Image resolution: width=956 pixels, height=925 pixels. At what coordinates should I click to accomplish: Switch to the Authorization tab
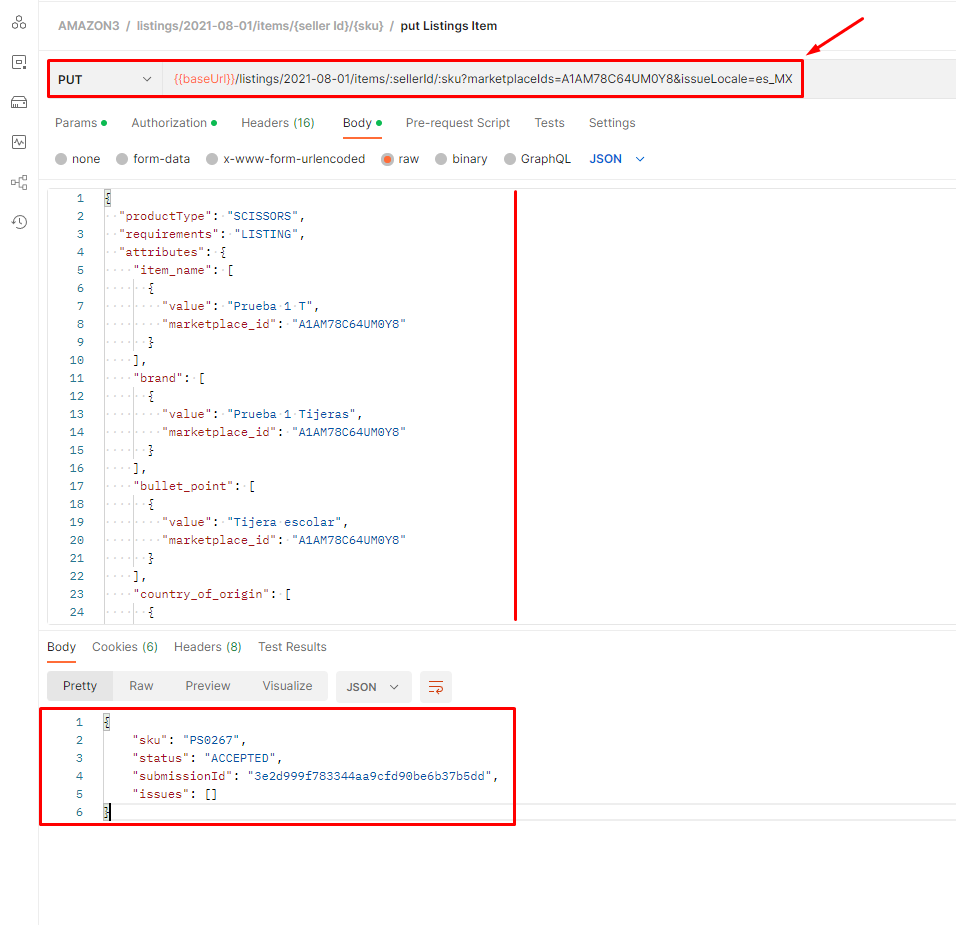point(173,123)
